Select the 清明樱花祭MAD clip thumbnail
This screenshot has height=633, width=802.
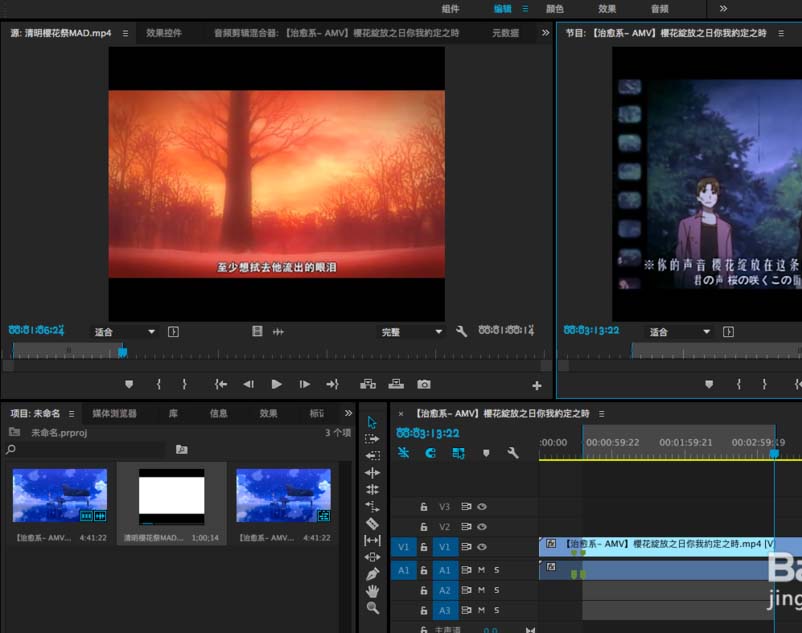tap(171, 496)
